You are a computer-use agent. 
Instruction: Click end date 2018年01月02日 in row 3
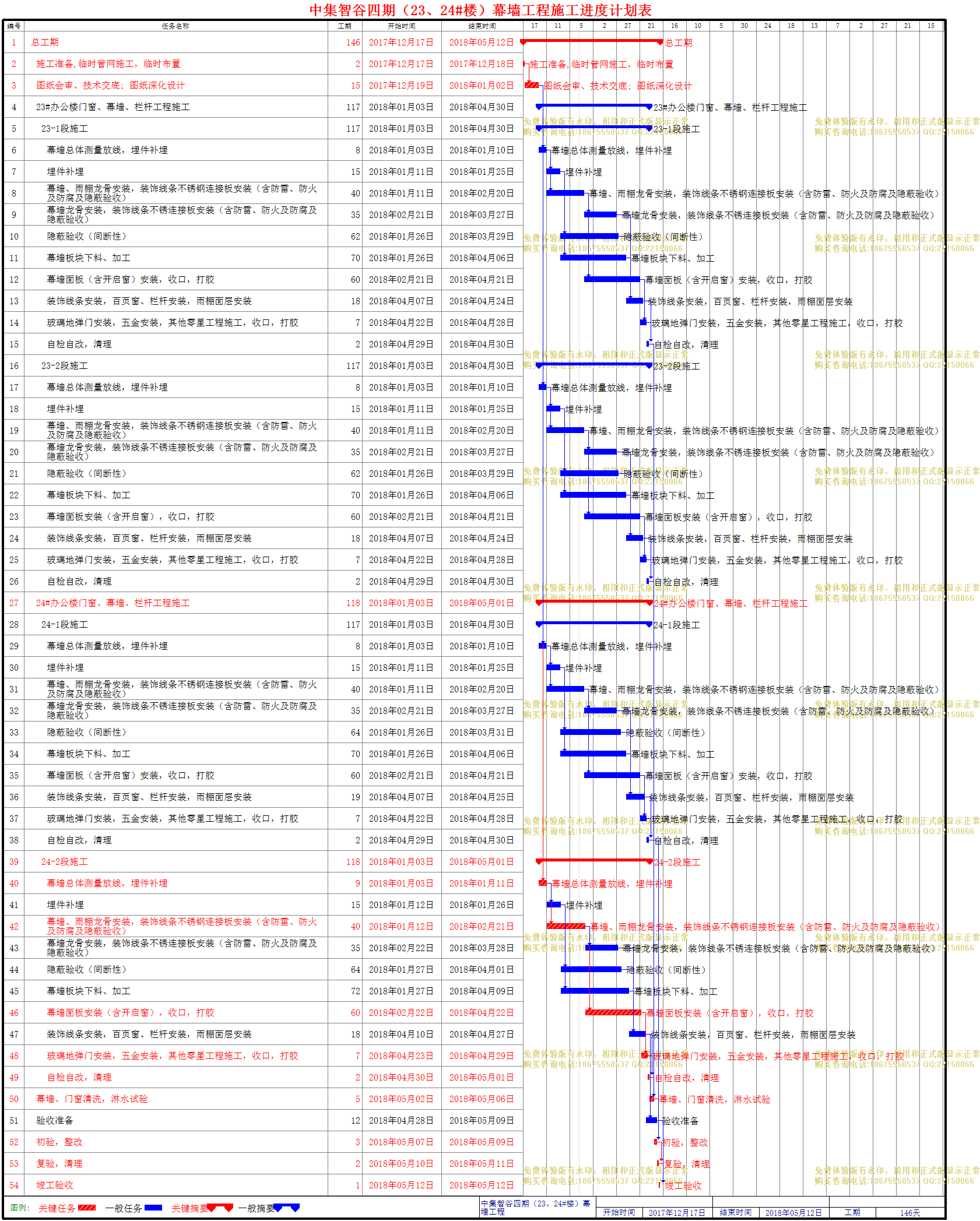point(482,85)
